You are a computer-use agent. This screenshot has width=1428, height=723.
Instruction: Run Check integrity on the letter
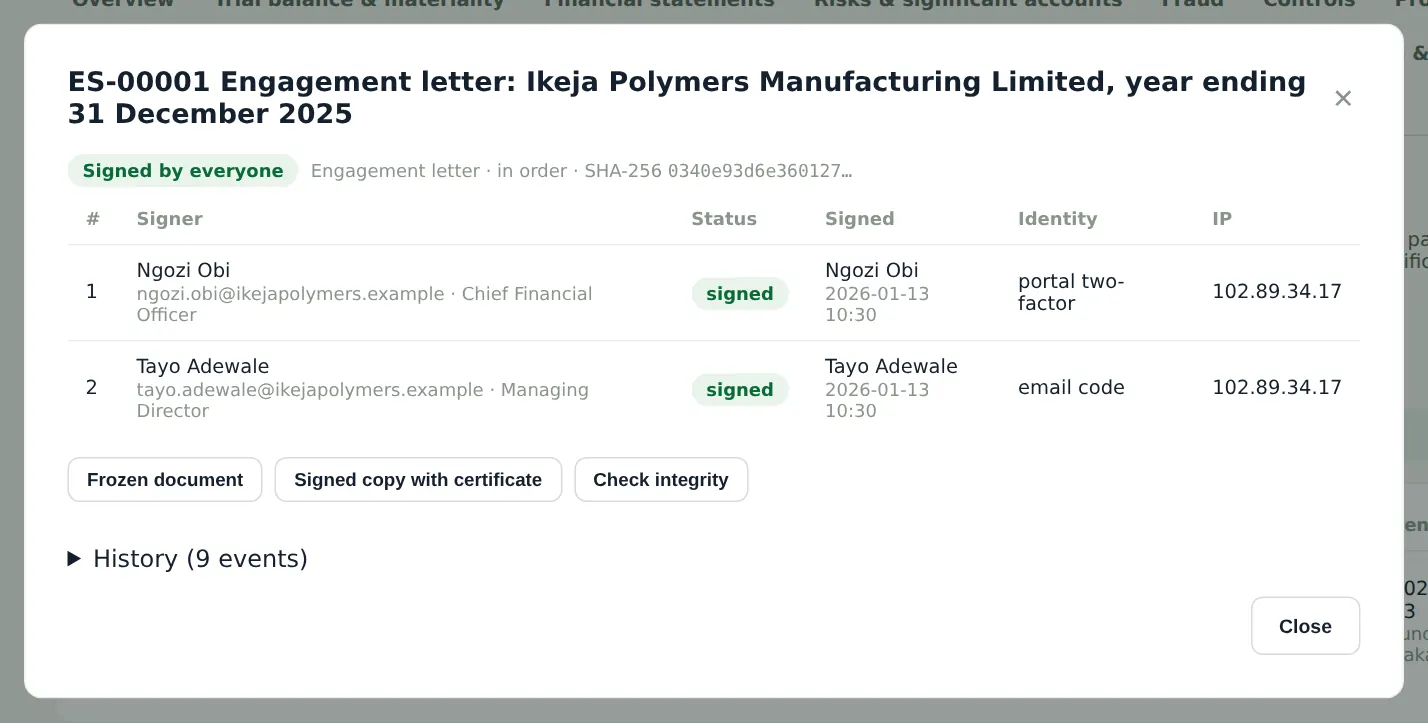coord(661,480)
